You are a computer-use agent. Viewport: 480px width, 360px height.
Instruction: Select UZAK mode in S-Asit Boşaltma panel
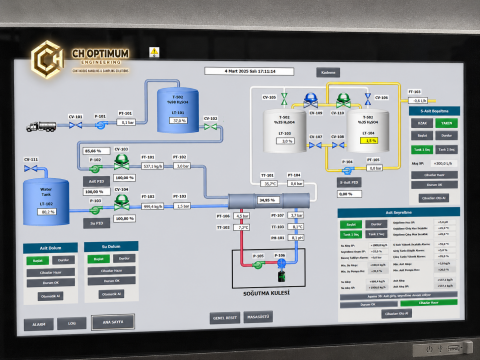[x=422, y=123]
